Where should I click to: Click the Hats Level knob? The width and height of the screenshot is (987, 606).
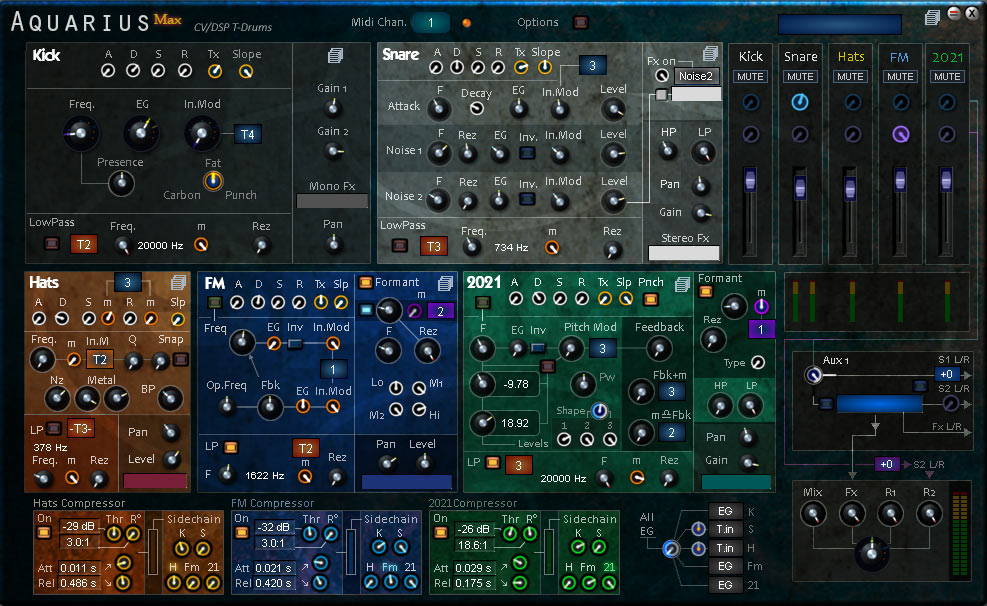(171, 459)
